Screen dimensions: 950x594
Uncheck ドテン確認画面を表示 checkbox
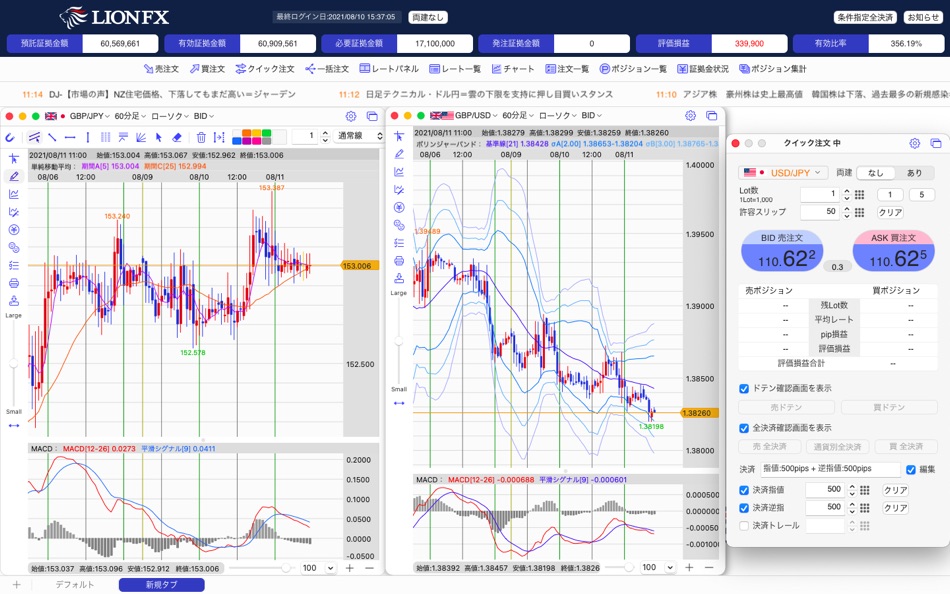coord(744,388)
